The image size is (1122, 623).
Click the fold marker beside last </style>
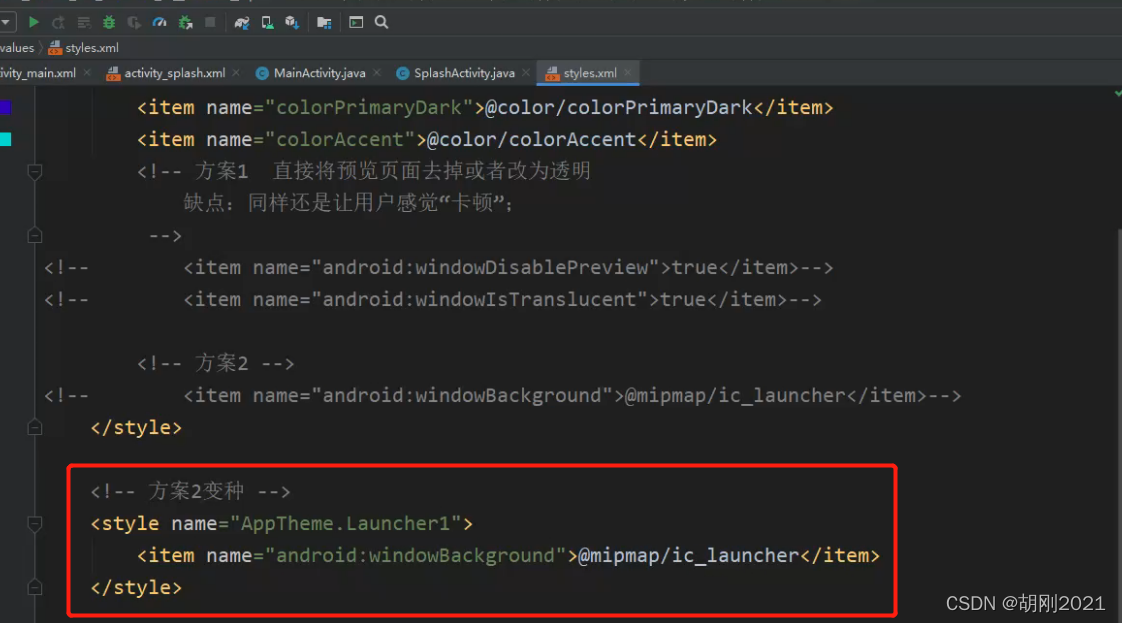tap(34, 587)
